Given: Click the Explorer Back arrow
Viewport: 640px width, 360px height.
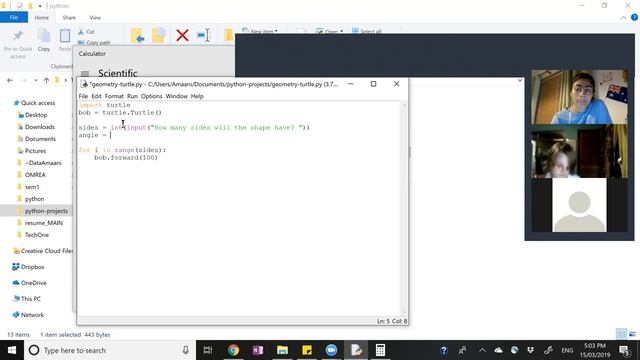Looking at the screenshot, I should click(10, 80).
